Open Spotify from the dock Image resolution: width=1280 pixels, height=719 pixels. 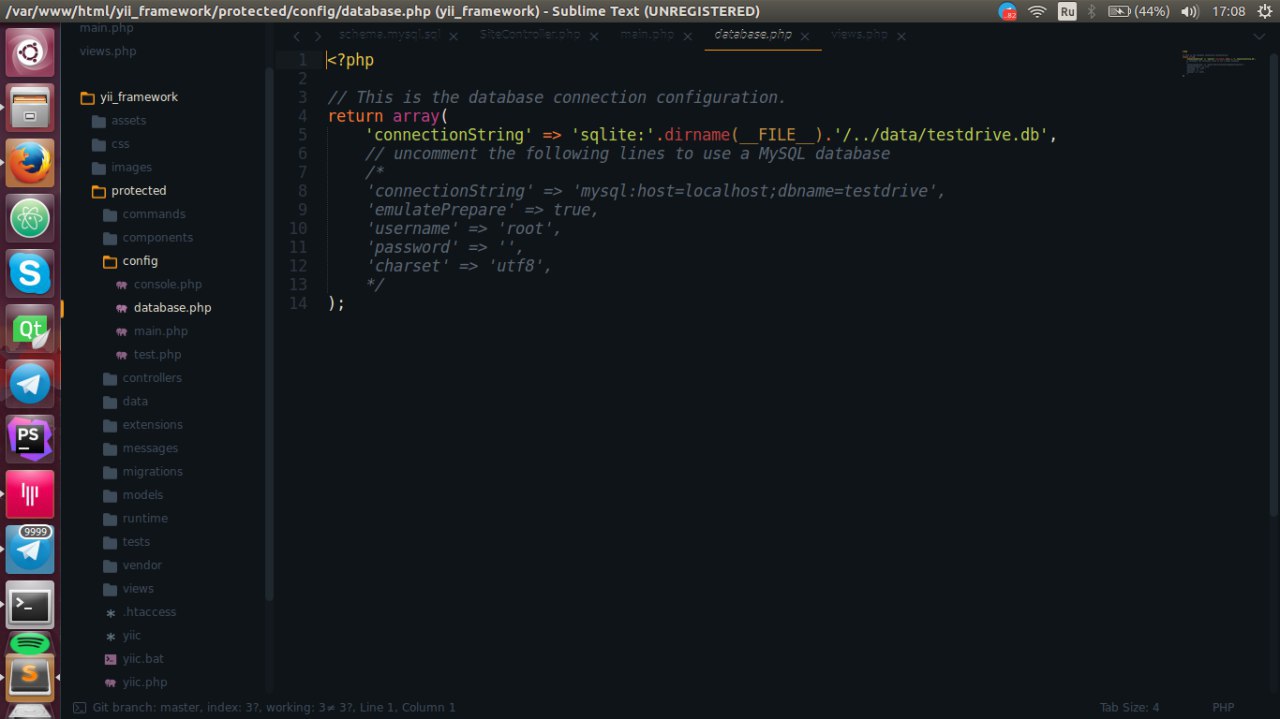pyautogui.click(x=30, y=642)
